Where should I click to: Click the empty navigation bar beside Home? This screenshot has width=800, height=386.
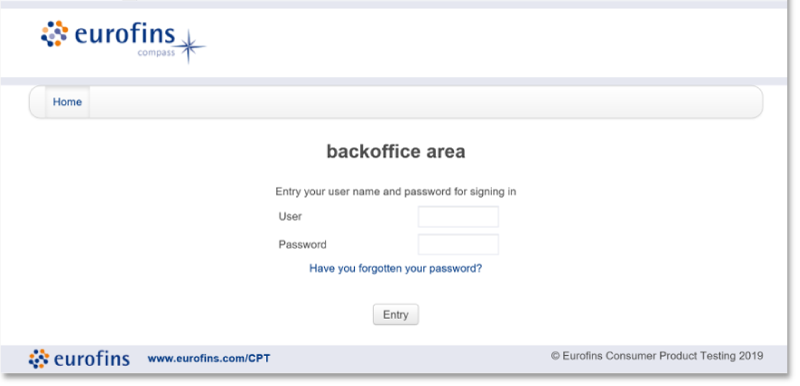(x=426, y=102)
